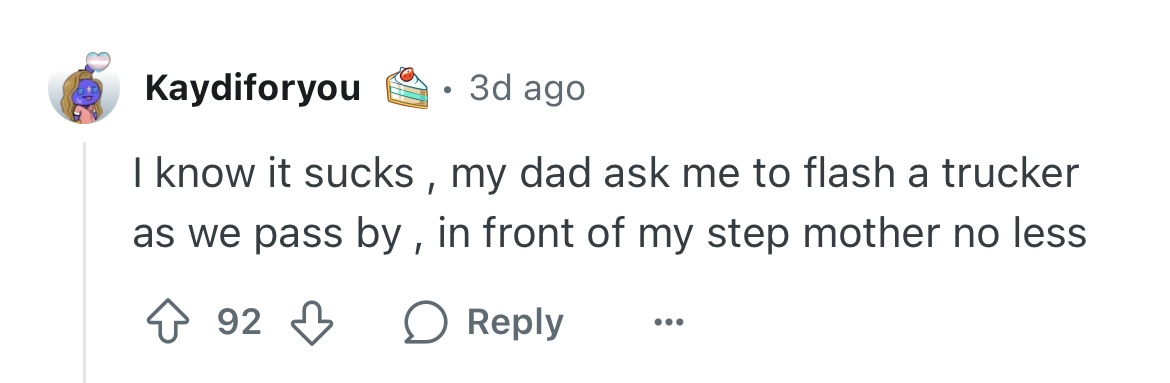The height and width of the screenshot is (383, 1170).
Task: Open the three-dot more options menu
Action: coord(668,323)
